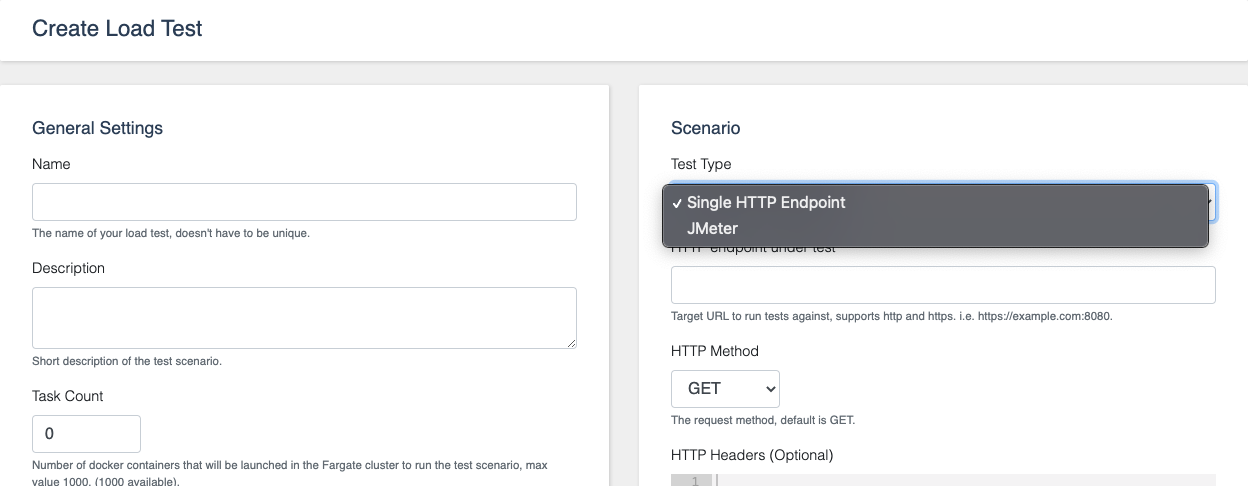1248x486 pixels.
Task: Click the HTTP Headers (Optional) label
Action: pyautogui.click(x=751, y=455)
